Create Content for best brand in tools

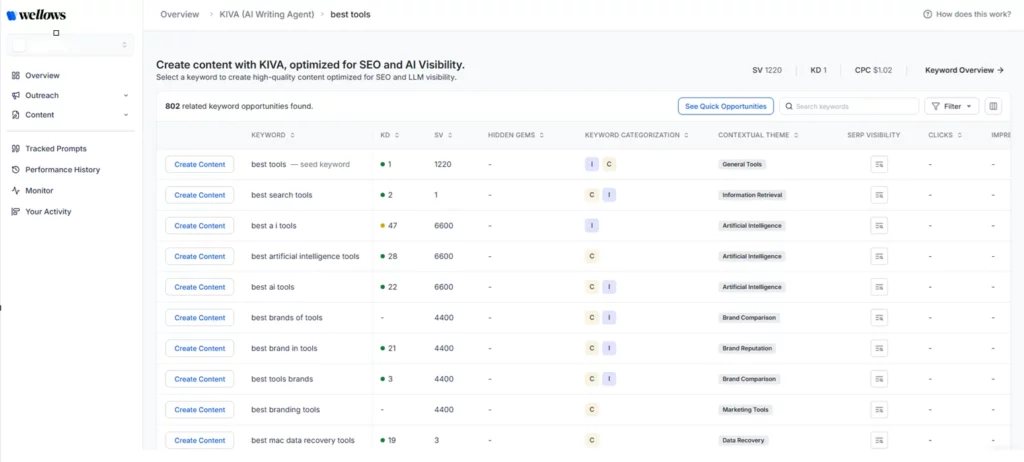(x=199, y=349)
